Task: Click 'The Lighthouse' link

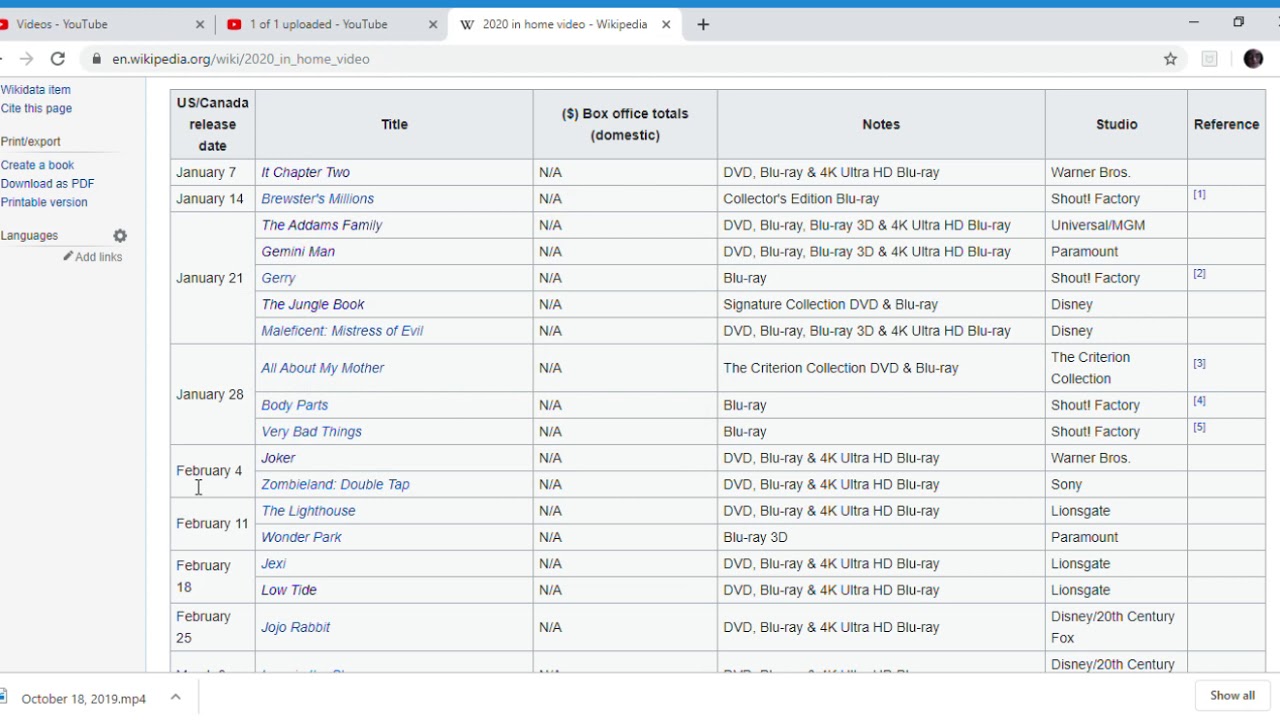Action: tap(308, 511)
